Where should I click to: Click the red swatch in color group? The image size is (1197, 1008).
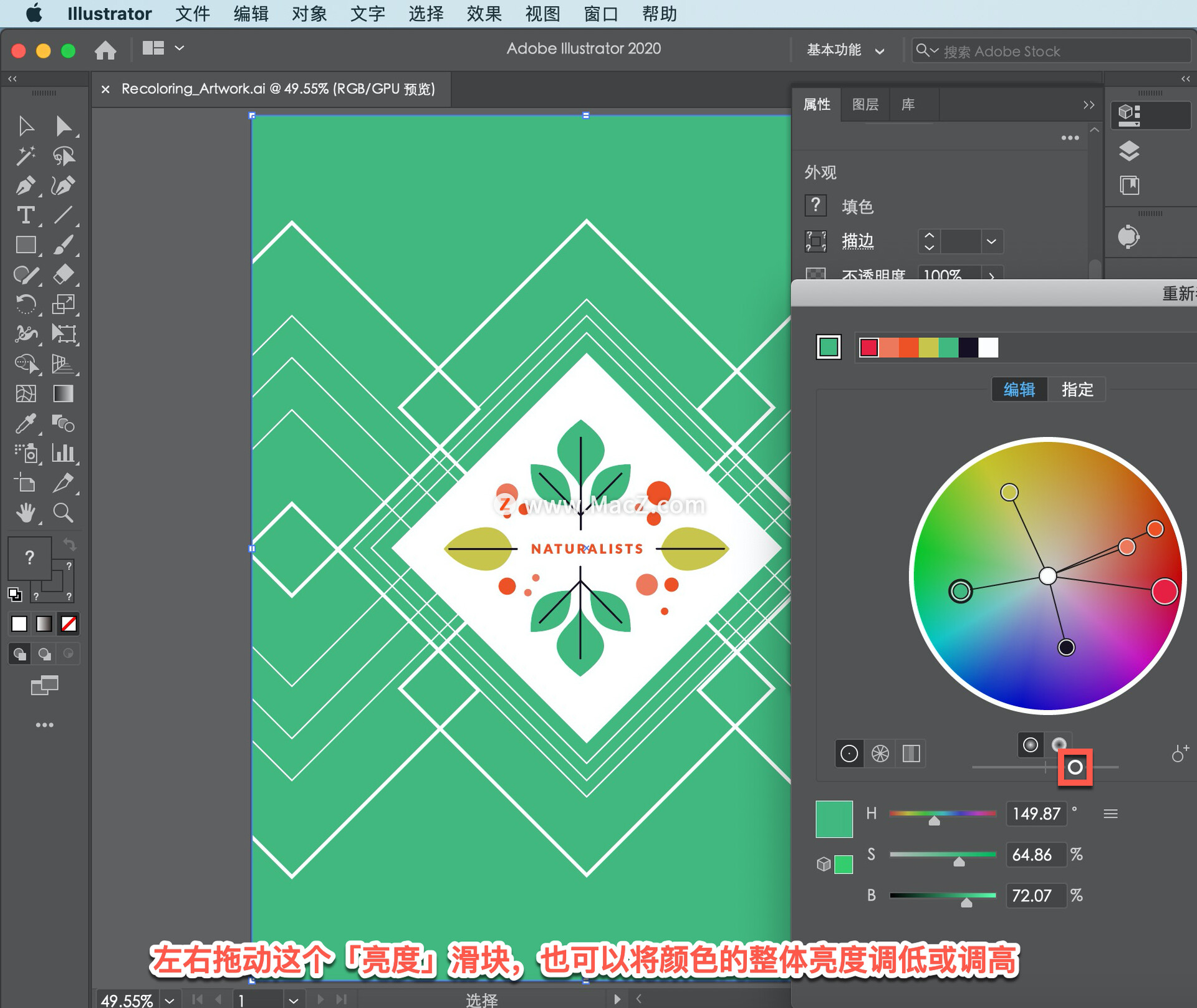[x=868, y=347]
